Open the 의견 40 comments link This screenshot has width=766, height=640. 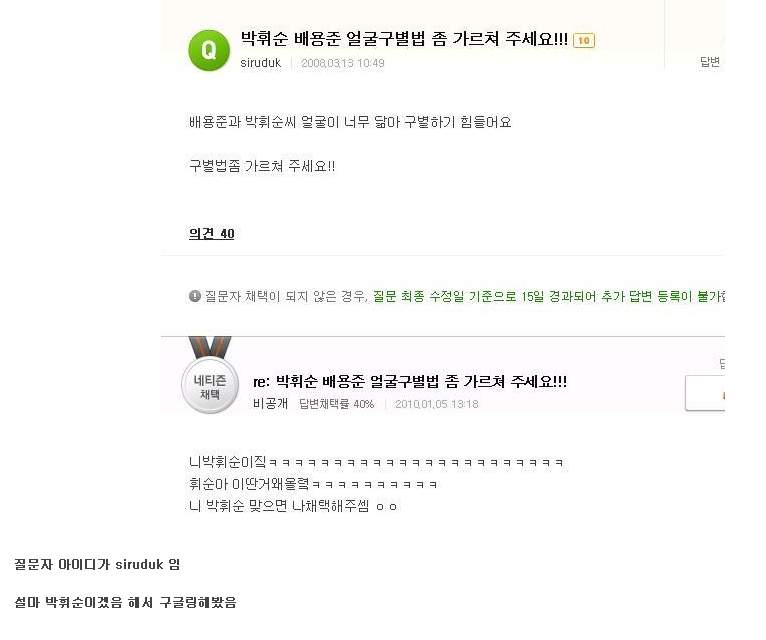click(212, 234)
